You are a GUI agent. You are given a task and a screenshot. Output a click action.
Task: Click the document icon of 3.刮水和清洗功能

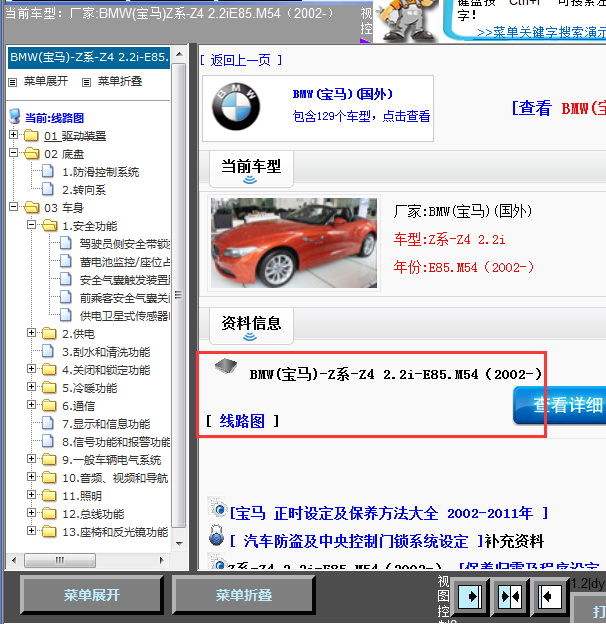coord(48,351)
